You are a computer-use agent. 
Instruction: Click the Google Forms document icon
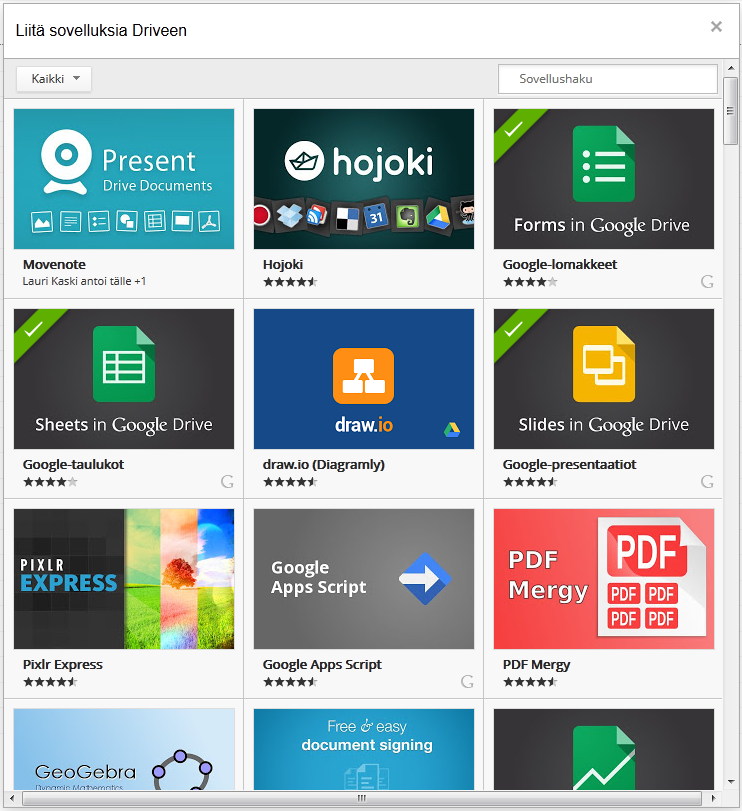coord(603,164)
